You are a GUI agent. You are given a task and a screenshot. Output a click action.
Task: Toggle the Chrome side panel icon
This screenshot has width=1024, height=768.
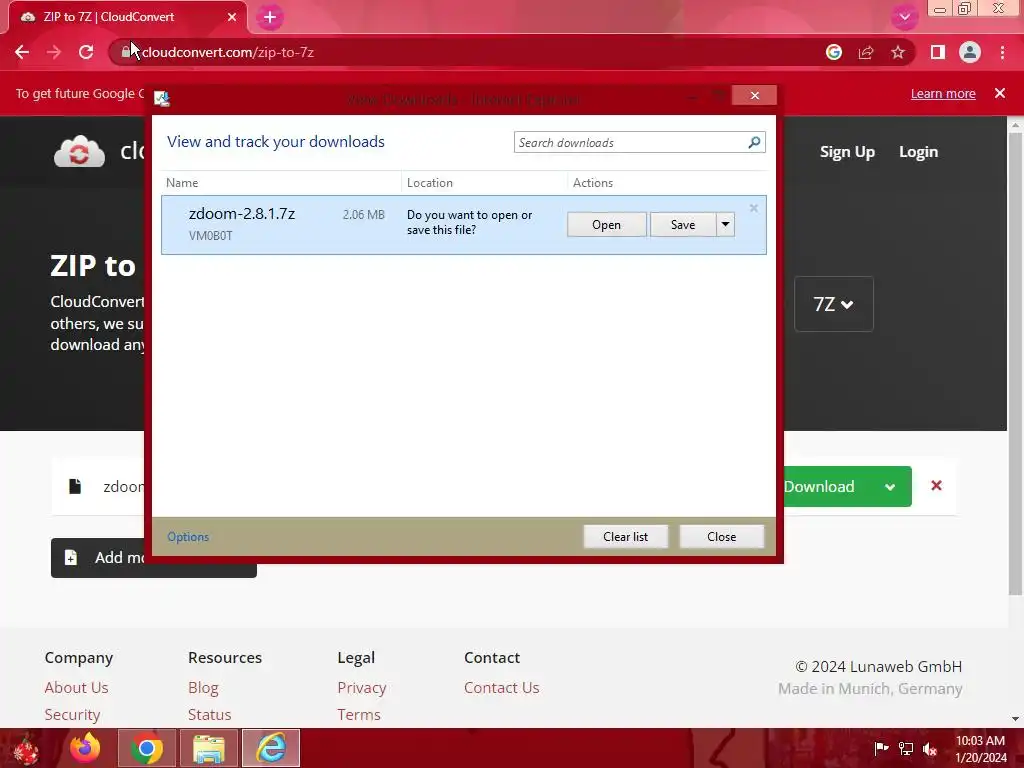pos(938,52)
